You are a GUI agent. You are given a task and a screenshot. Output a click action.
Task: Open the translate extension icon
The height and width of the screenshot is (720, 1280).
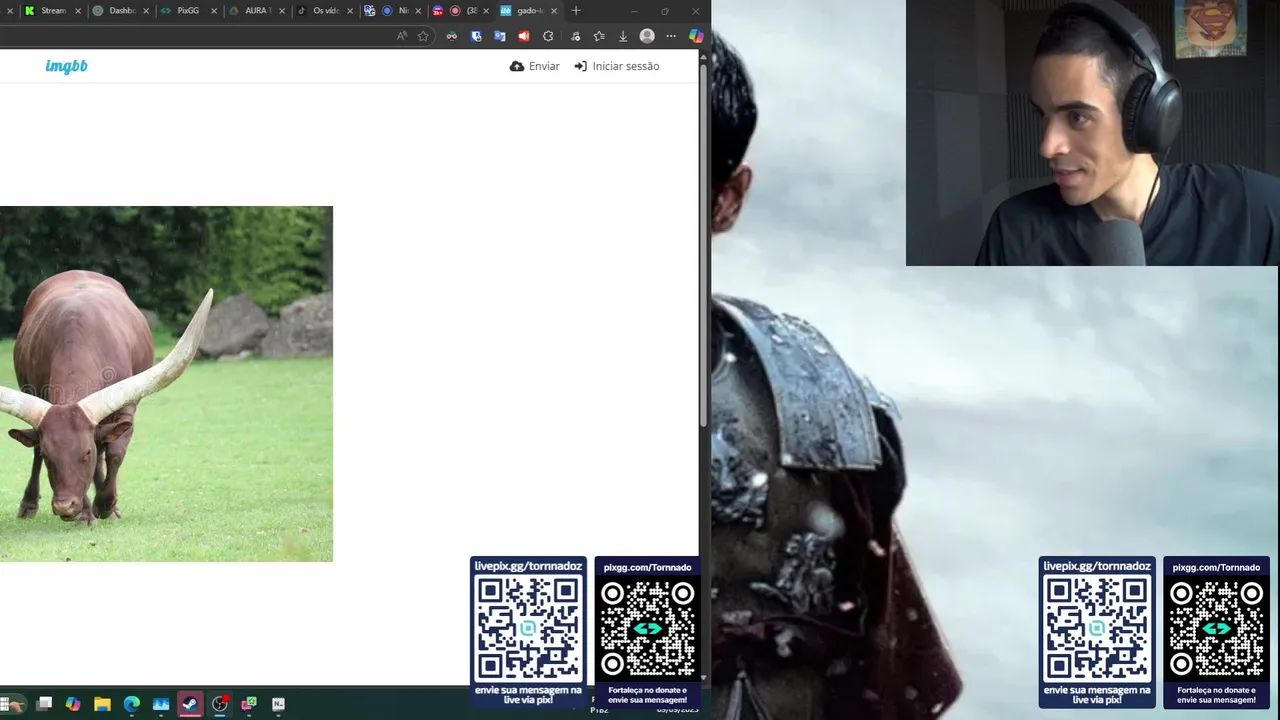(x=500, y=36)
